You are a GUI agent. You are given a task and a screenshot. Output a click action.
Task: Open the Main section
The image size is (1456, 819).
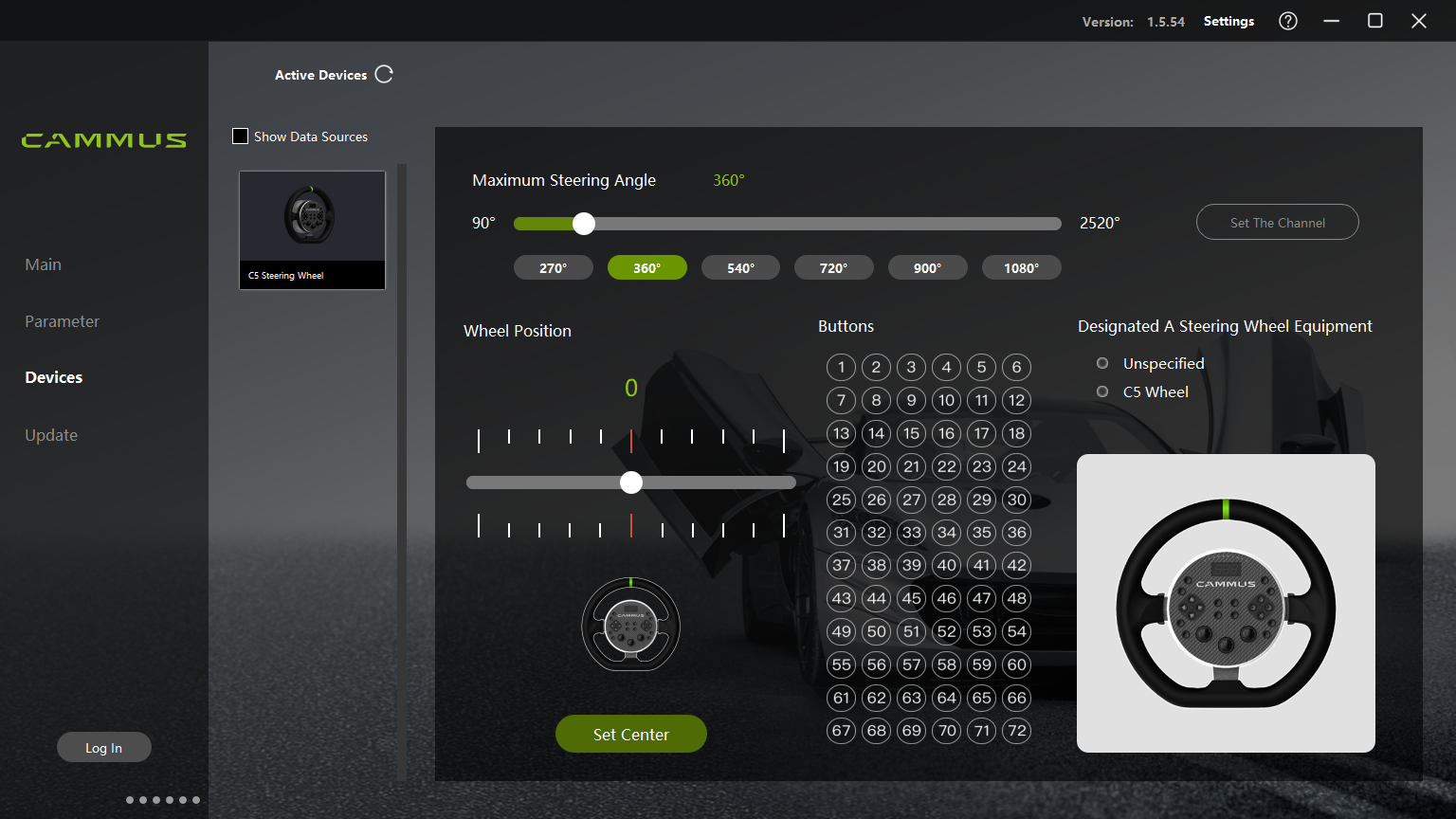coord(43,264)
